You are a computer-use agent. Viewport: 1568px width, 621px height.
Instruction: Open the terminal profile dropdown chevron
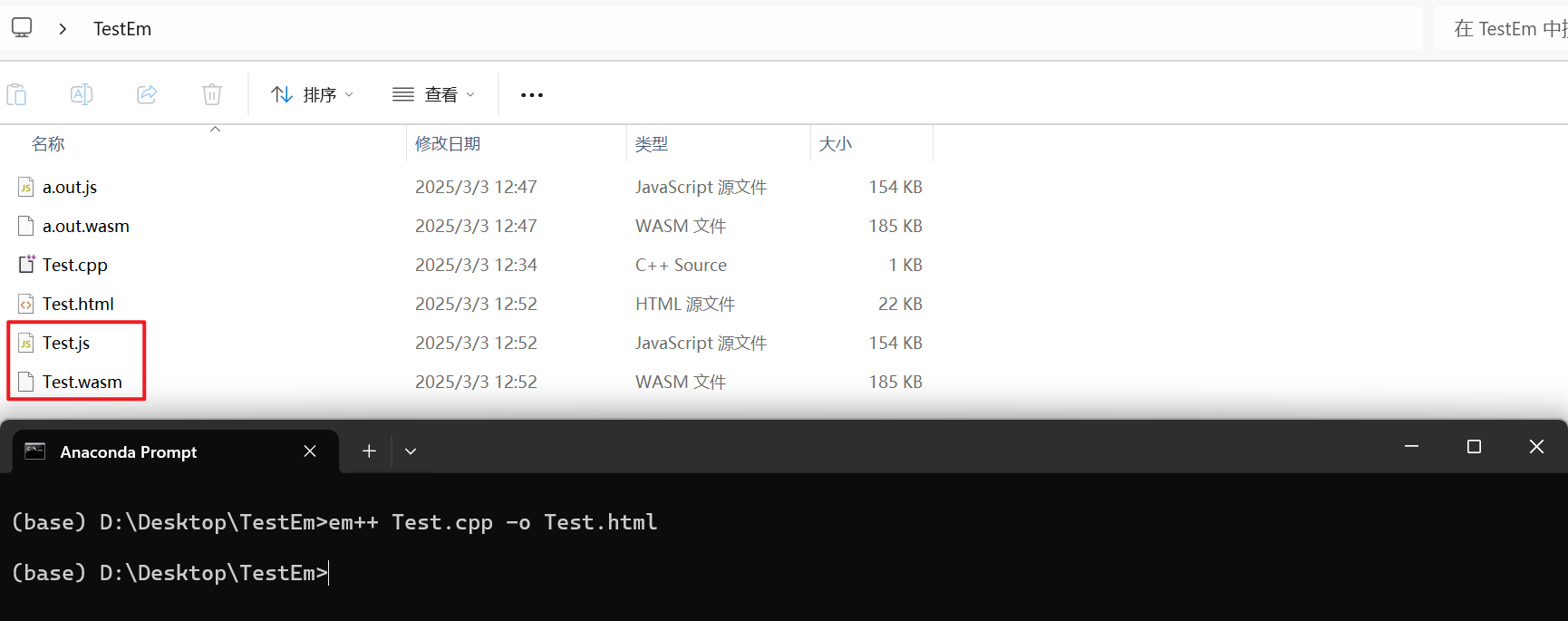411,451
